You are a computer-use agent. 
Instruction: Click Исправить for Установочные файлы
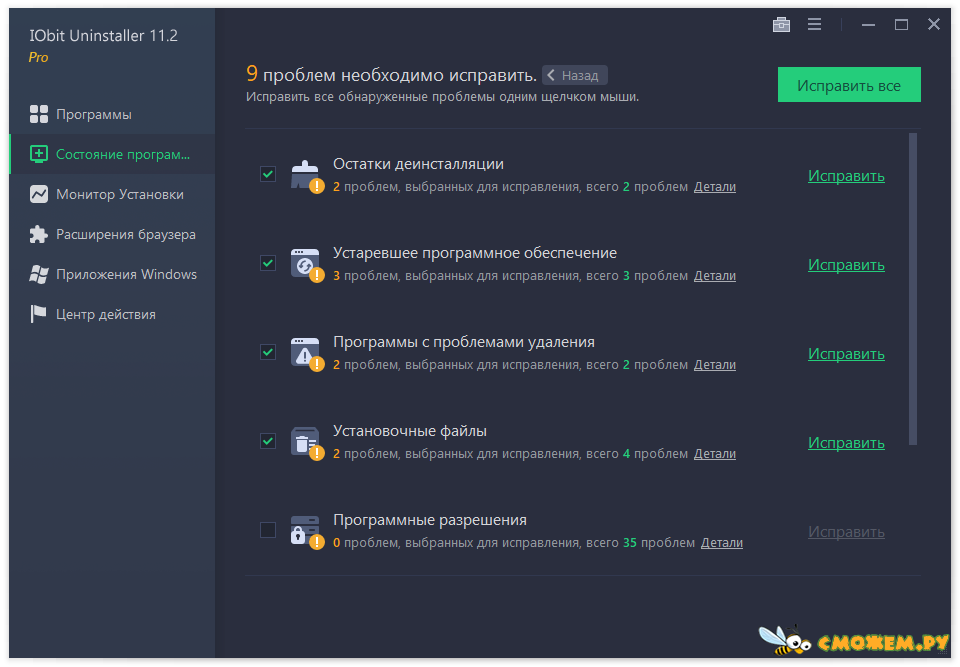coord(846,443)
